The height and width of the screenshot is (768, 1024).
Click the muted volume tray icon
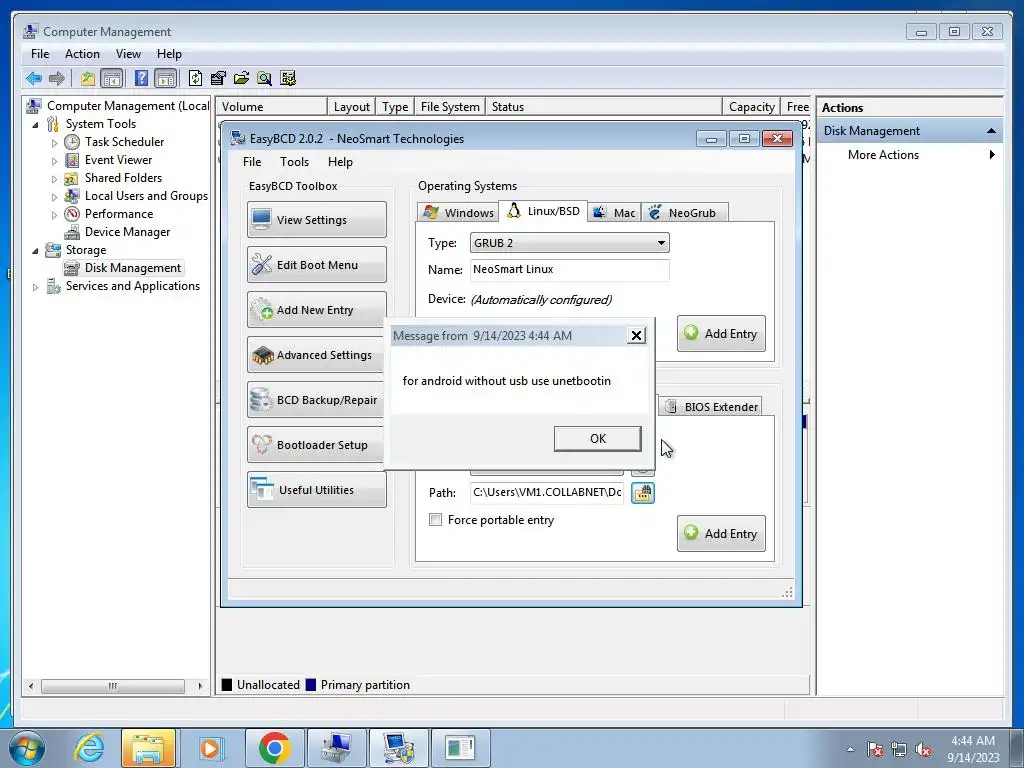[x=923, y=750]
